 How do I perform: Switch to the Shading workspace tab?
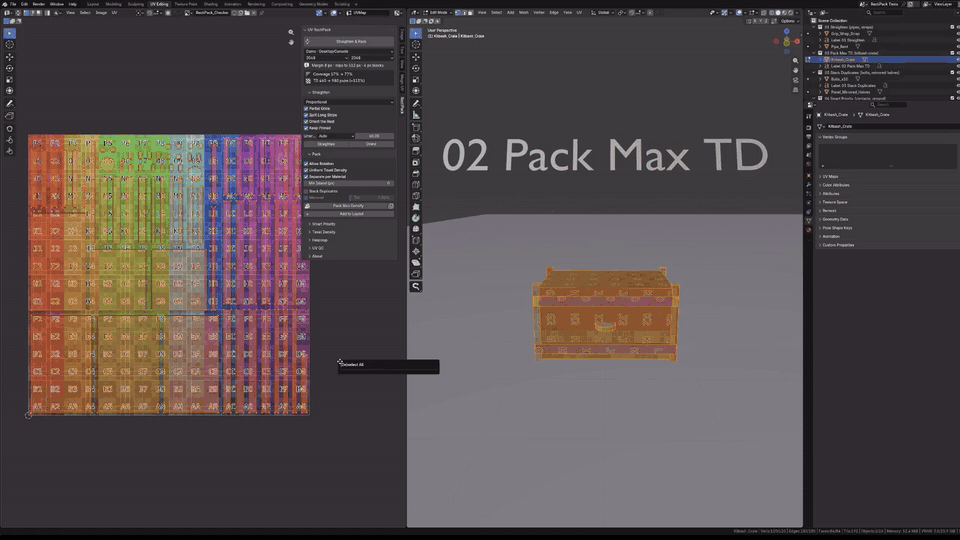coord(211,4)
